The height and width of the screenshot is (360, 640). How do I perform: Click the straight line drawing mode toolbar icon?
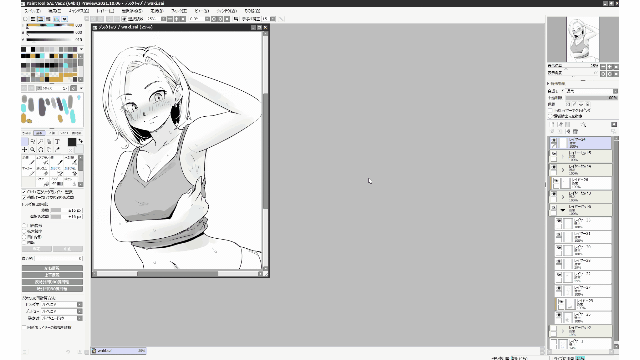281,19
